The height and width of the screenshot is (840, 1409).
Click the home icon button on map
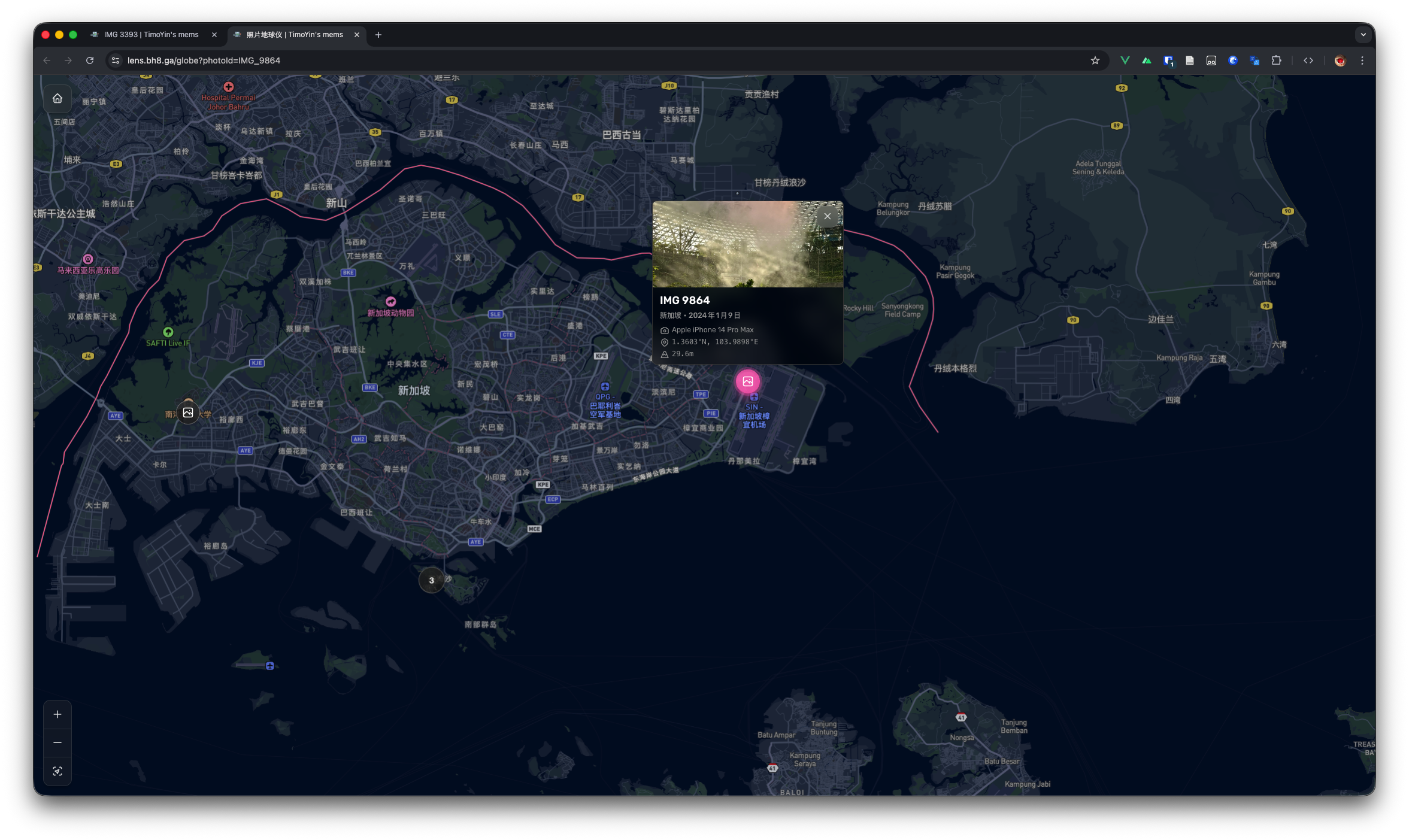click(x=57, y=99)
